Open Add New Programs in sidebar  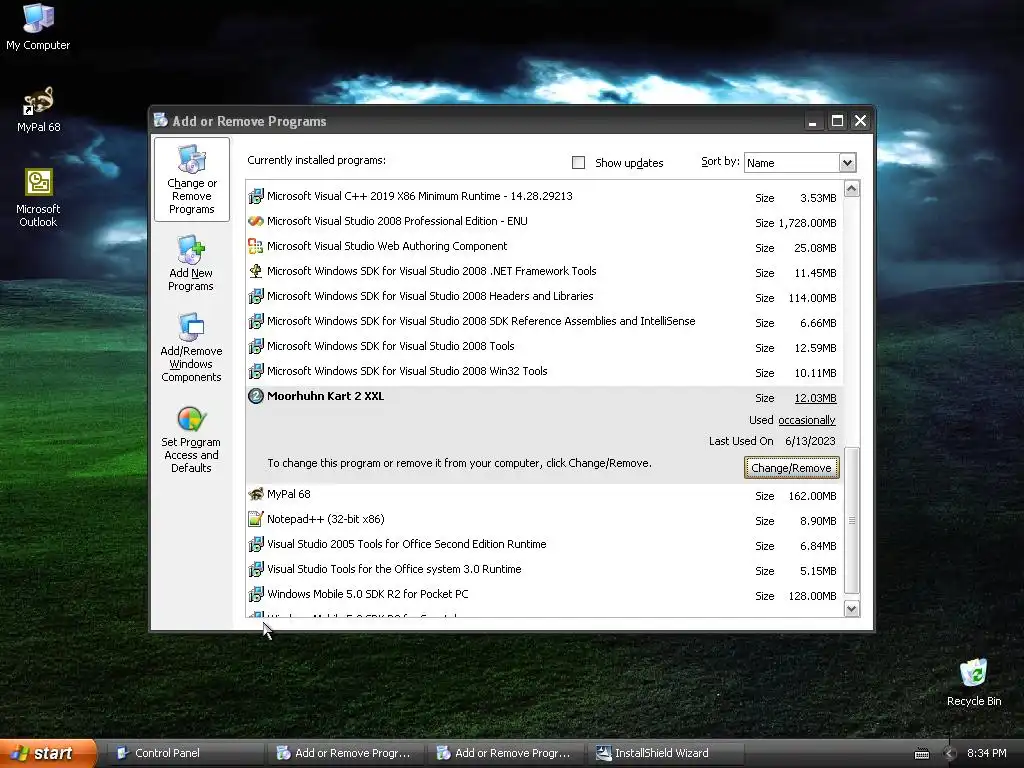point(191,263)
